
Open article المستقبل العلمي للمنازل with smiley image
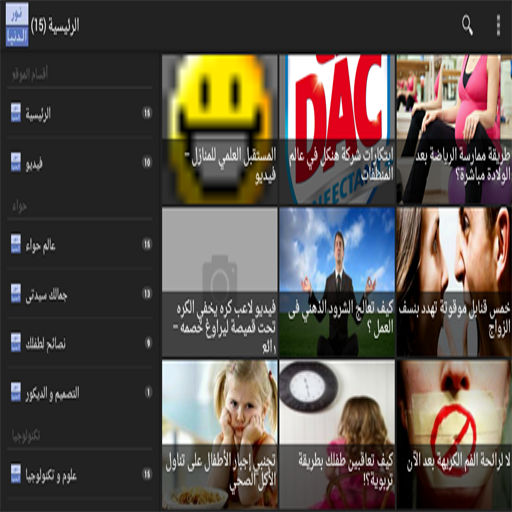pos(220,129)
